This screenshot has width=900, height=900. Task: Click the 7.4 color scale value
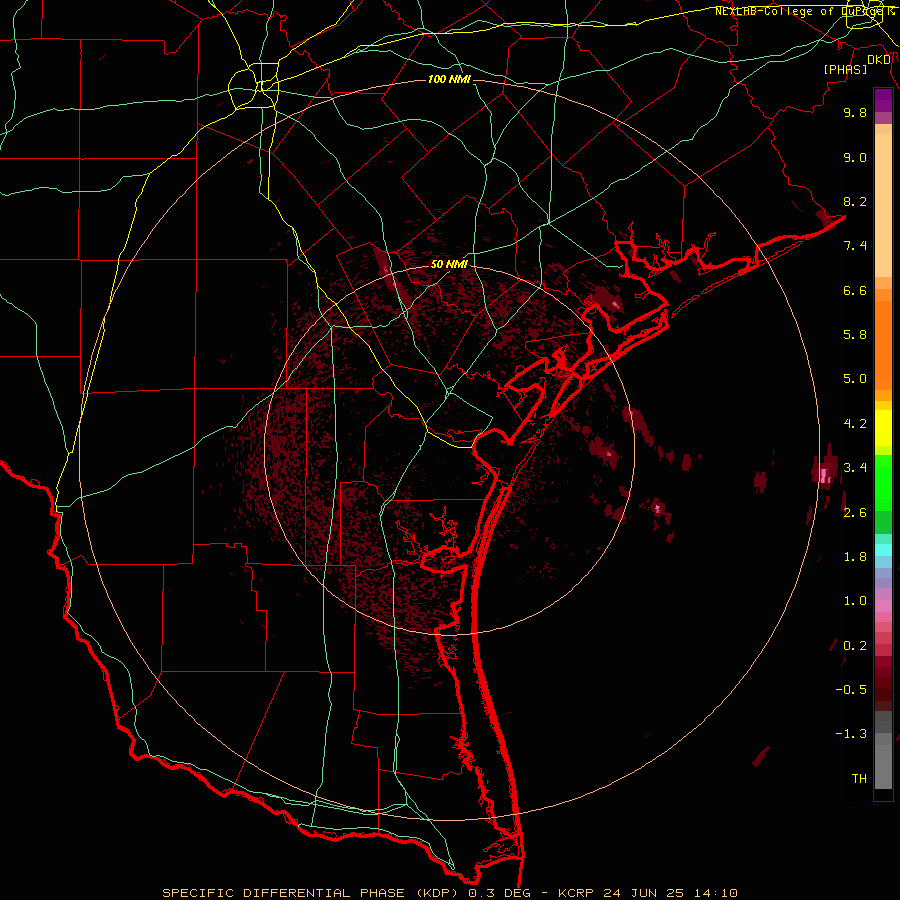point(855,246)
